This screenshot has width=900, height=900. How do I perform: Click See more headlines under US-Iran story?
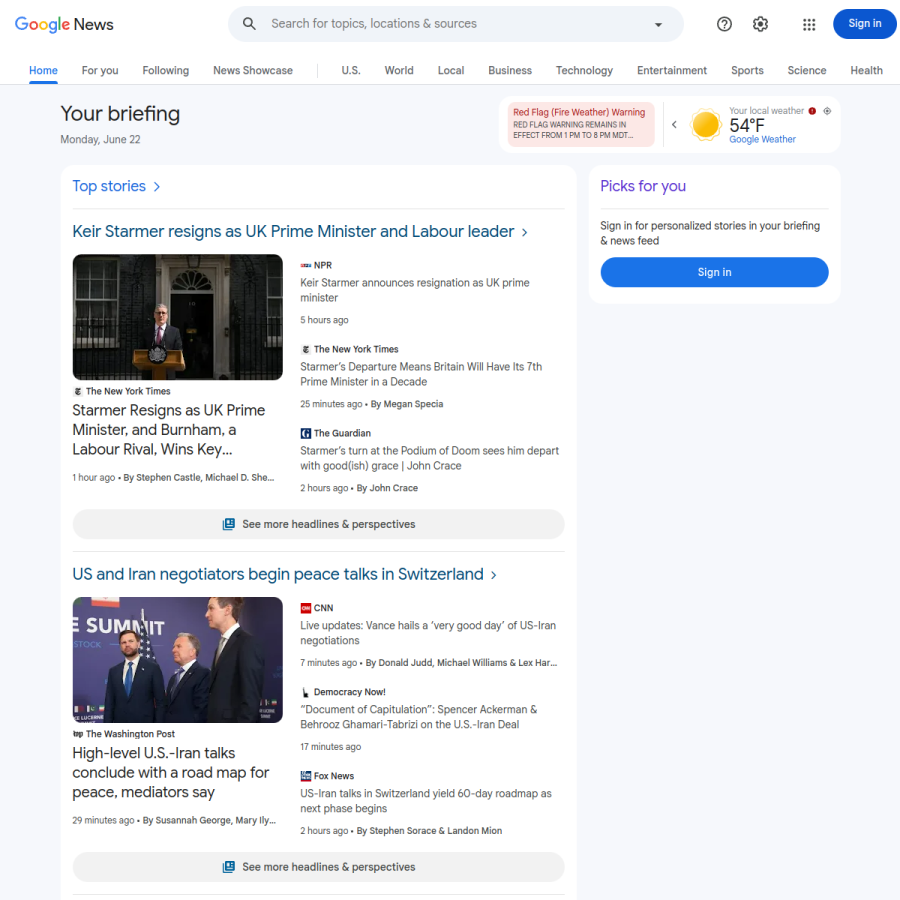pyautogui.click(x=319, y=867)
